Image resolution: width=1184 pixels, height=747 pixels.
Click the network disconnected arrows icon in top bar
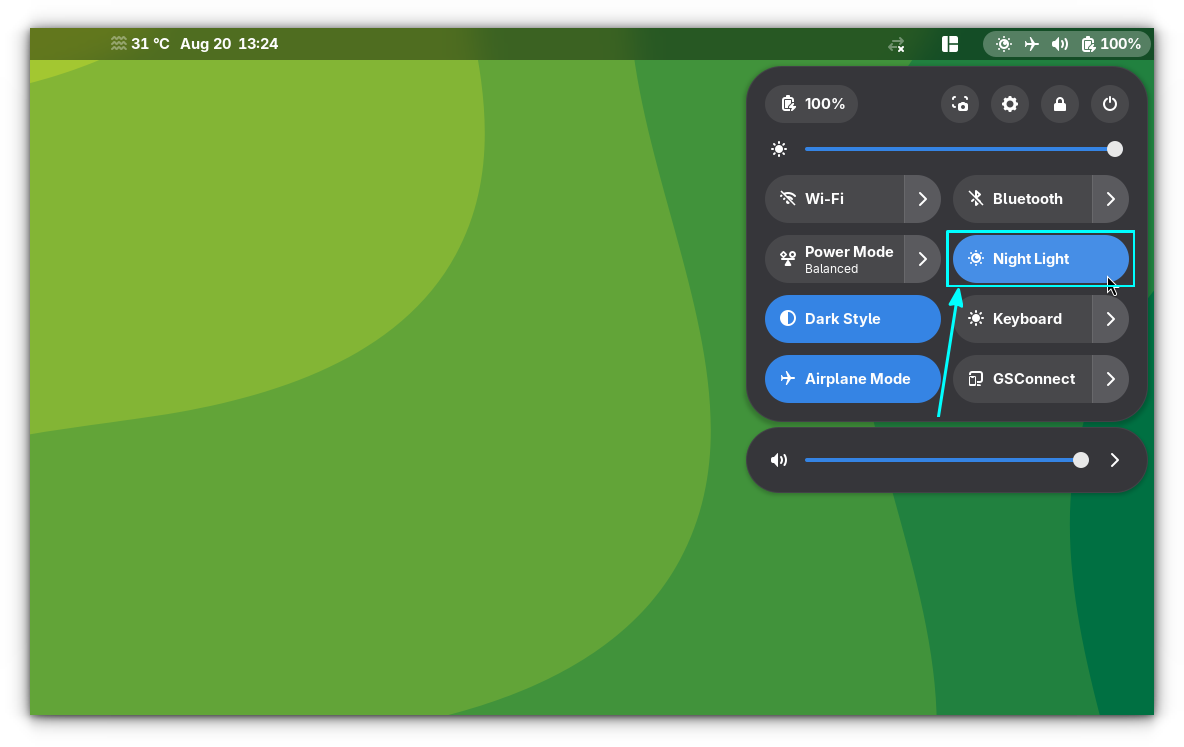tap(896, 45)
